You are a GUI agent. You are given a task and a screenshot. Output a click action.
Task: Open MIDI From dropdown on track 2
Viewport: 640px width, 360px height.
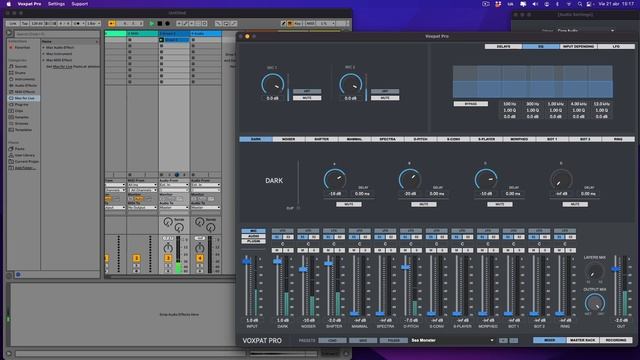click(x=142, y=185)
